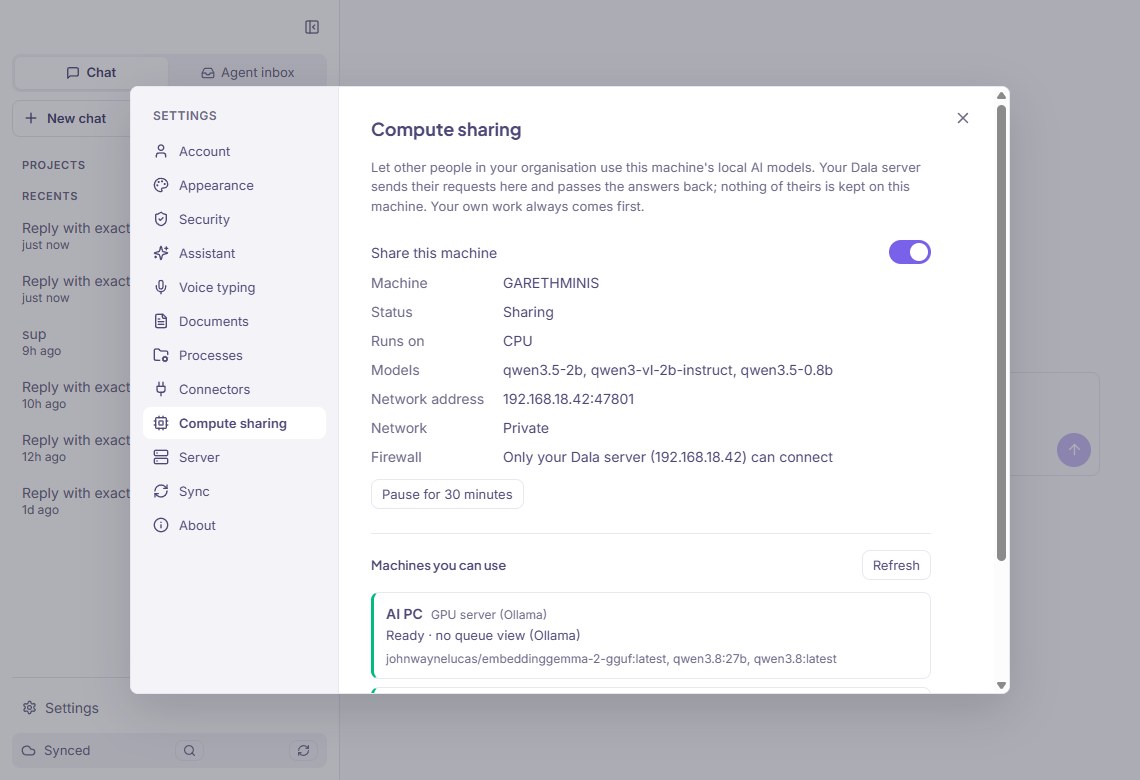1140x780 pixels.
Task: Open Appearance settings
Action: pyautogui.click(x=234, y=185)
